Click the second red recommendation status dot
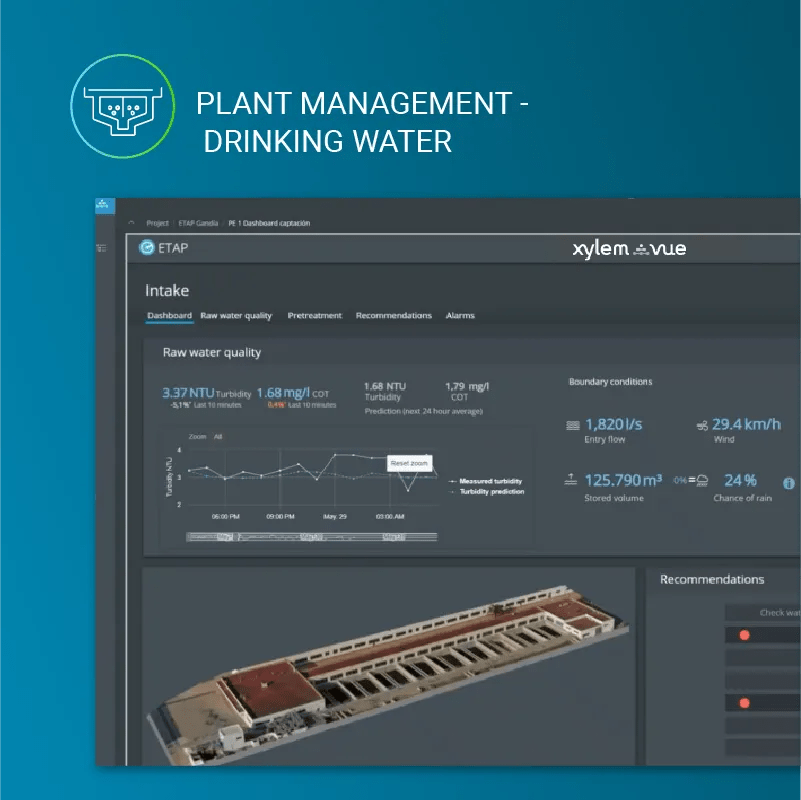The image size is (801, 800). click(744, 703)
